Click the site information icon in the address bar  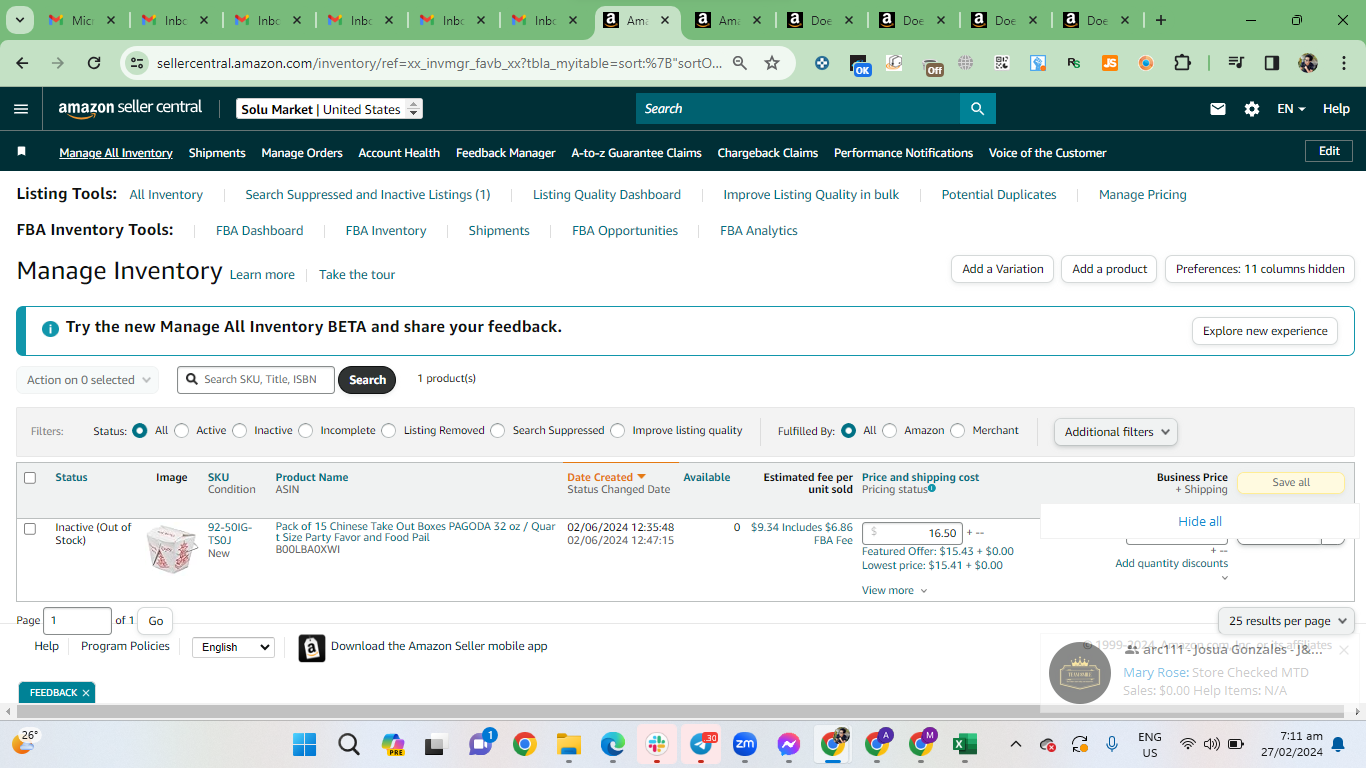pyautogui.click(x=138, y=63)
